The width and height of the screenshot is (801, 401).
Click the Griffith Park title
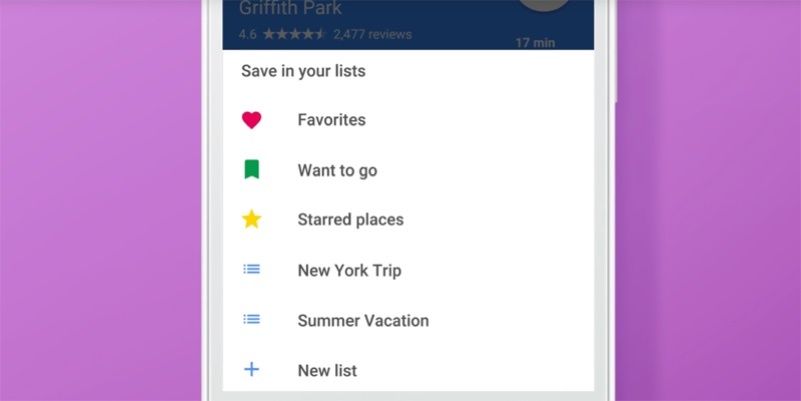coord(290,9)
